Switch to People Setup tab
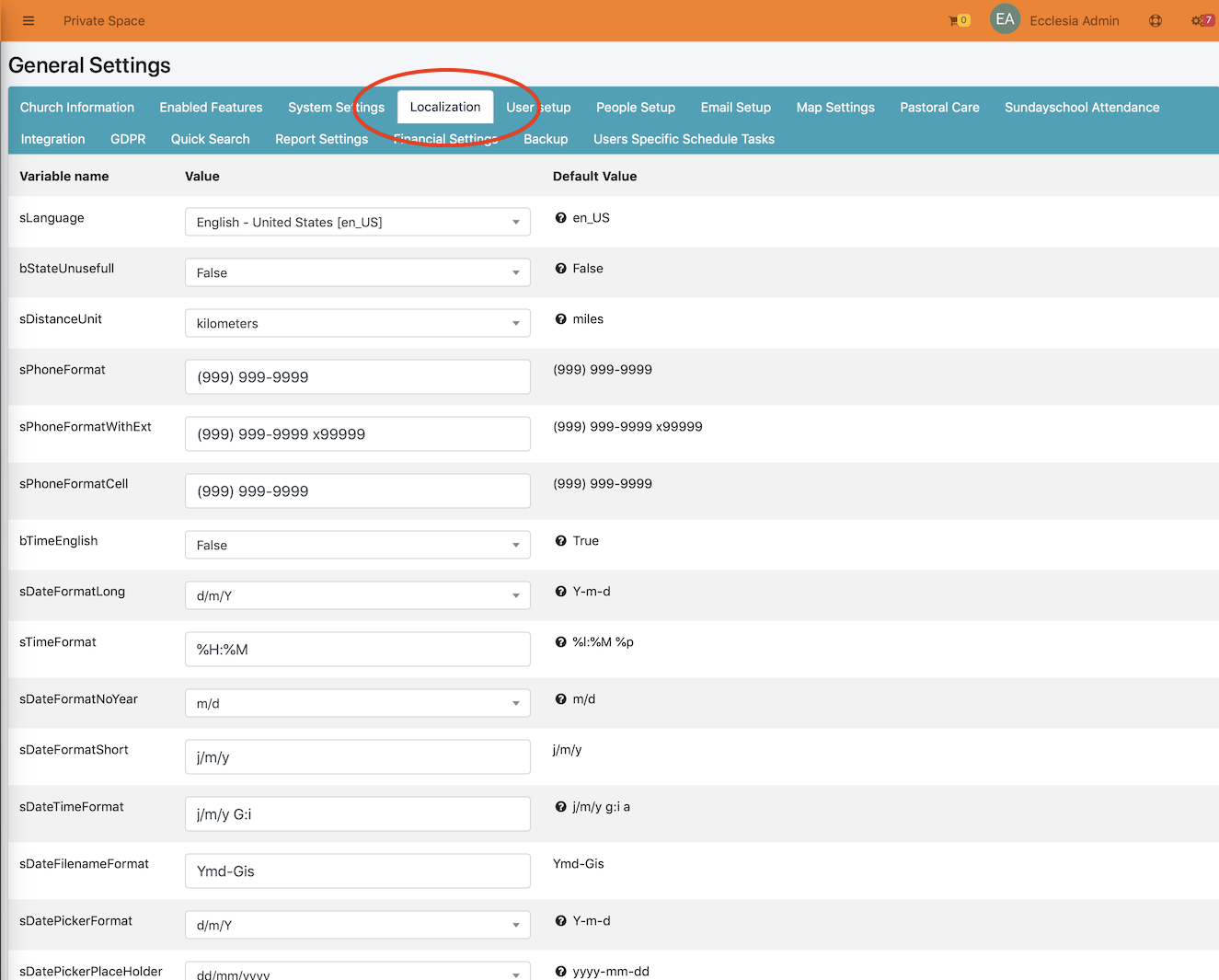Image resolution: width=1219 pixels, height=980 pixels. click(636, 108)
